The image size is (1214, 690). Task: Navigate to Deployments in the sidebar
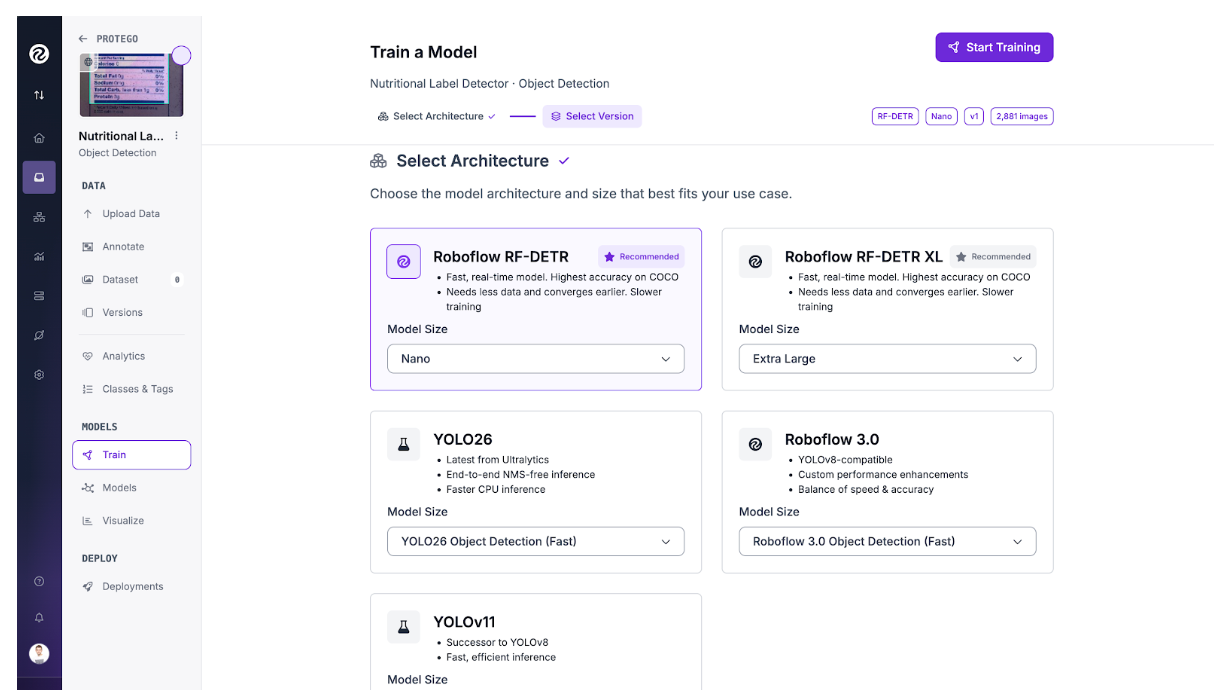tap(132, 587)
